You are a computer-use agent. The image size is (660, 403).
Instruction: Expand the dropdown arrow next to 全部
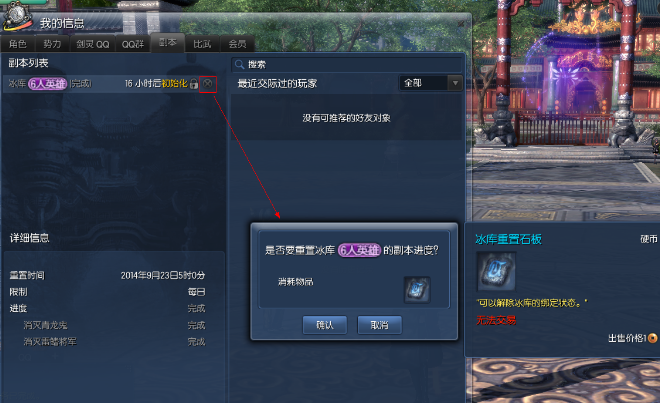tap(455, 83)
